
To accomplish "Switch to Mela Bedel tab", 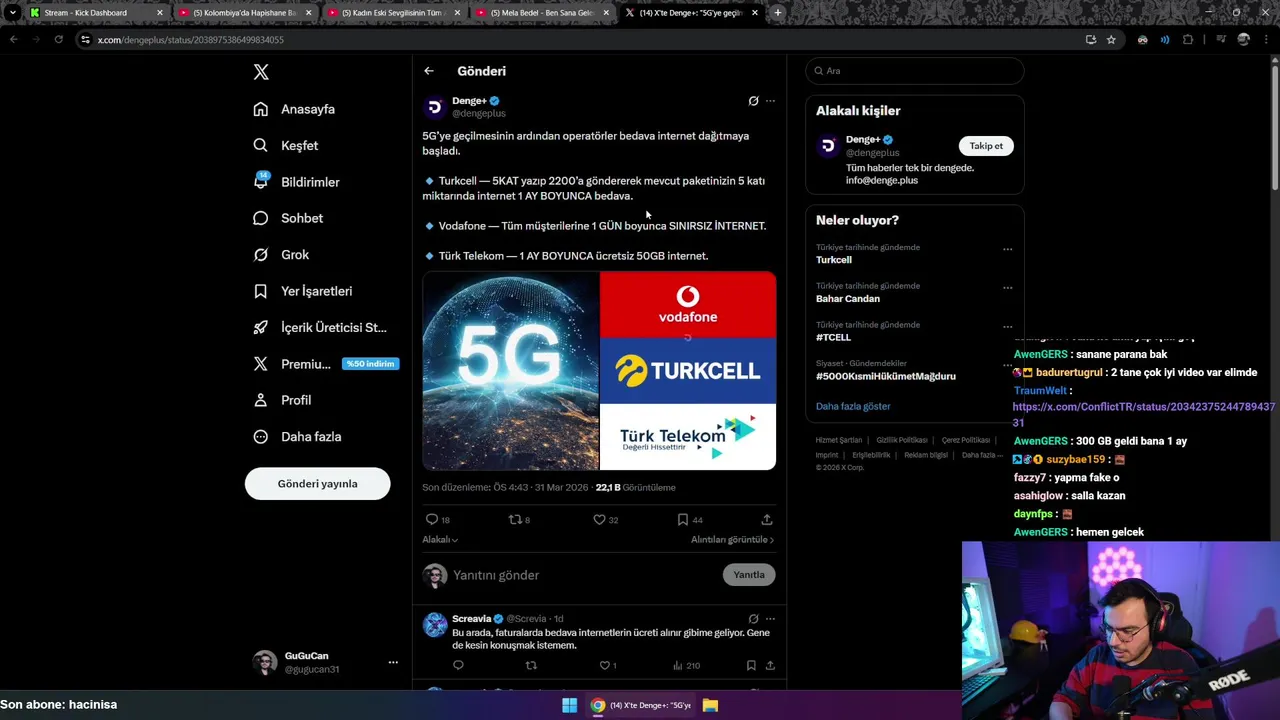I will 543,13.
